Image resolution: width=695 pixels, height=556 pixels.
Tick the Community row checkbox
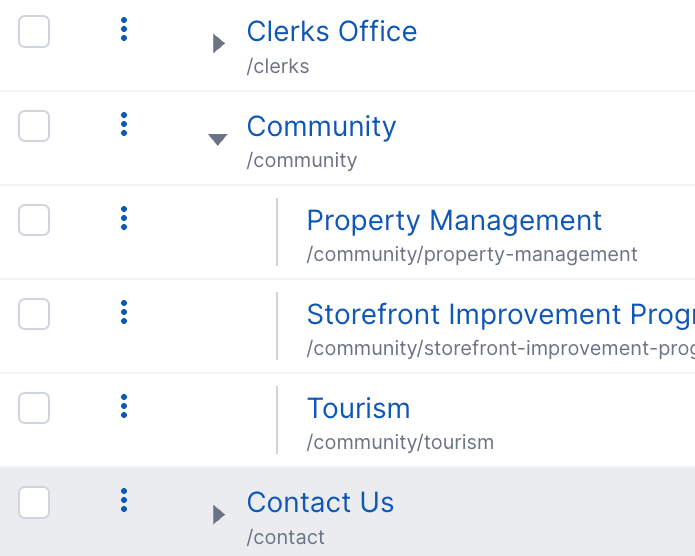pyautogui.click(x=34, y=126)
